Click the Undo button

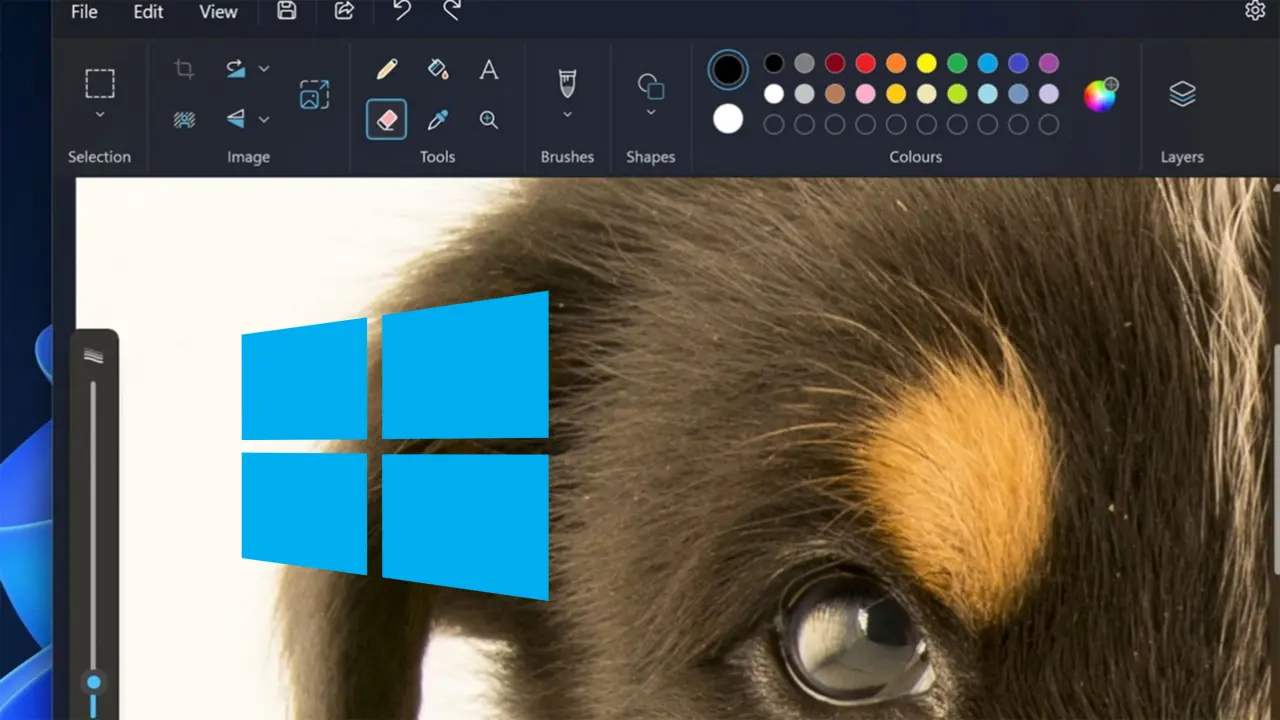(401, 11)
